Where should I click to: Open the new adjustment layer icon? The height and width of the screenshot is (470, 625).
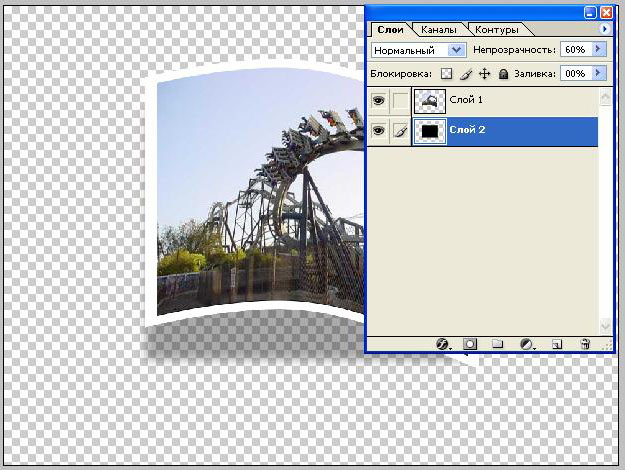527,343
